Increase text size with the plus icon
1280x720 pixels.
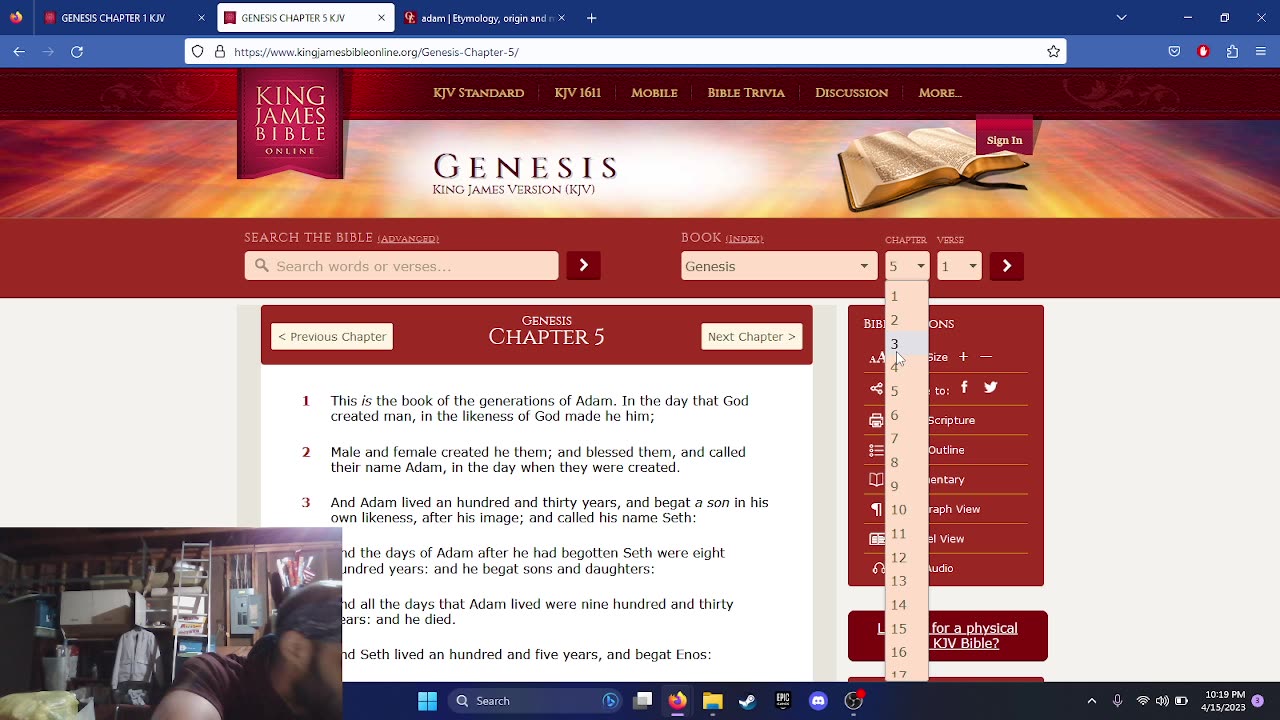click(x=963, y=357)
